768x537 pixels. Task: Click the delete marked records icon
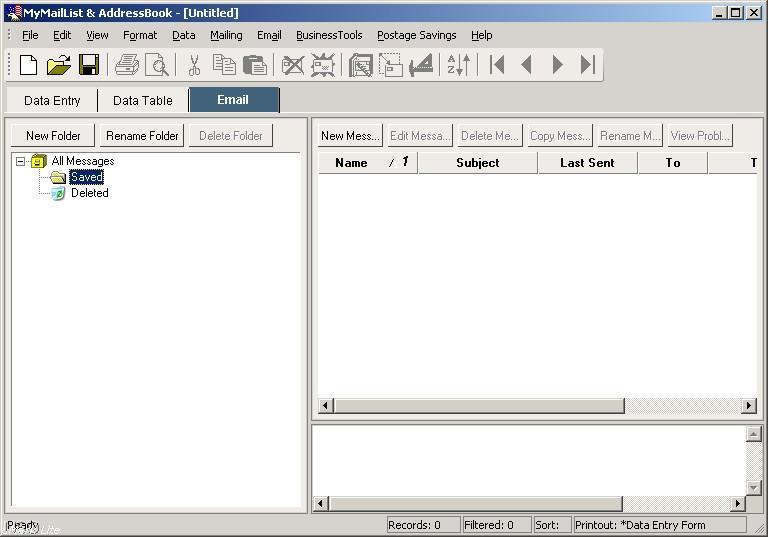pos(323,65)
